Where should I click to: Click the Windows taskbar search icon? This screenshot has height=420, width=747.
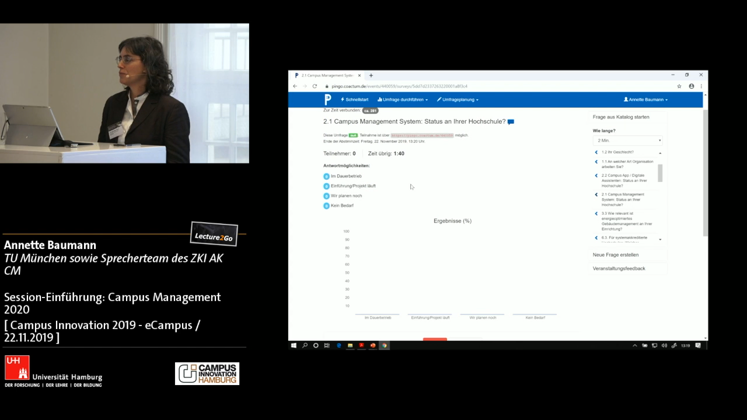[x=305, y=346]
